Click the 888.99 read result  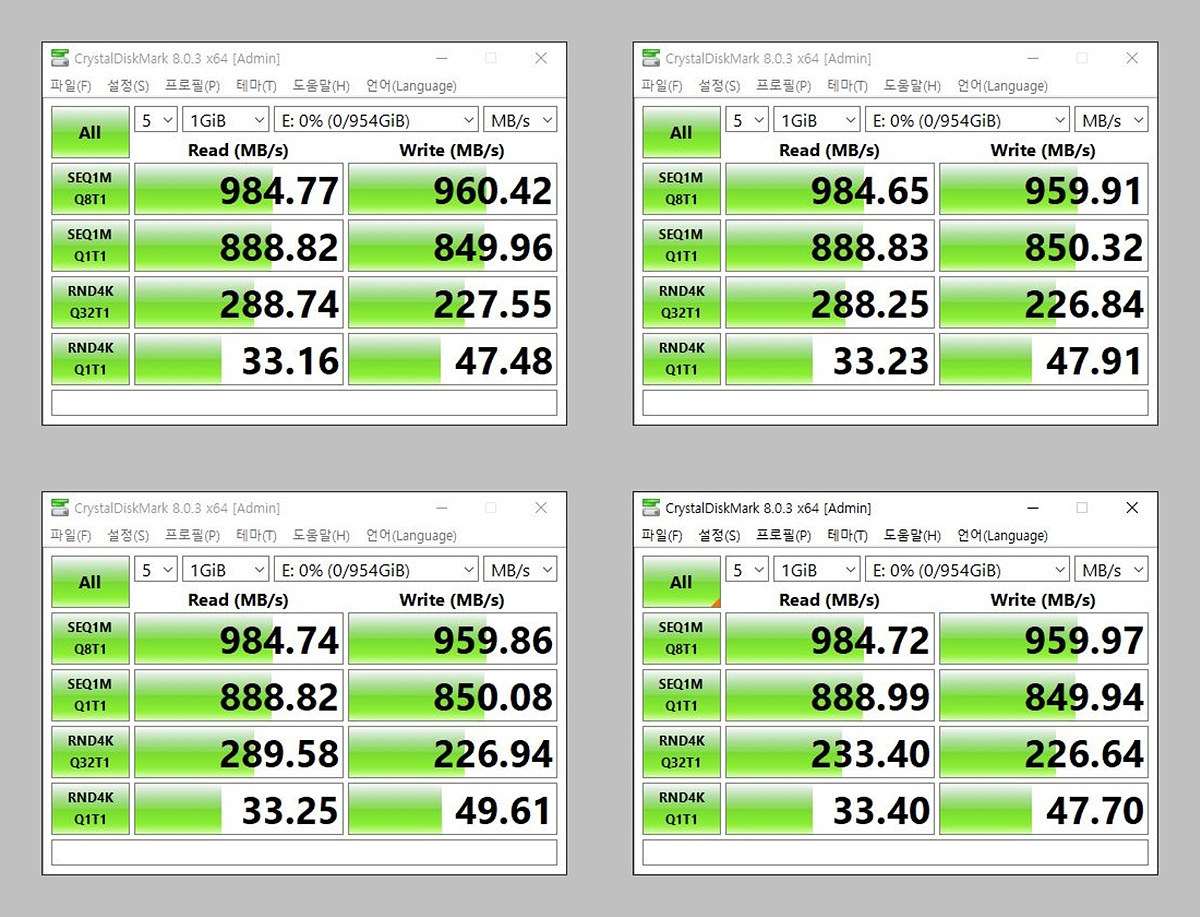830,696
